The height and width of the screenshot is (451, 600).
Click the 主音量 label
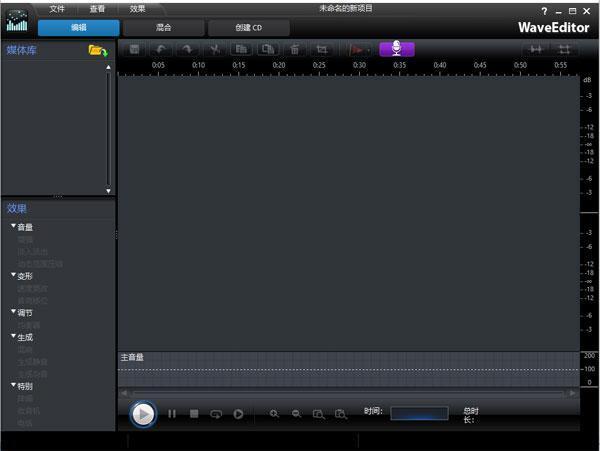[x=132, y=357]
